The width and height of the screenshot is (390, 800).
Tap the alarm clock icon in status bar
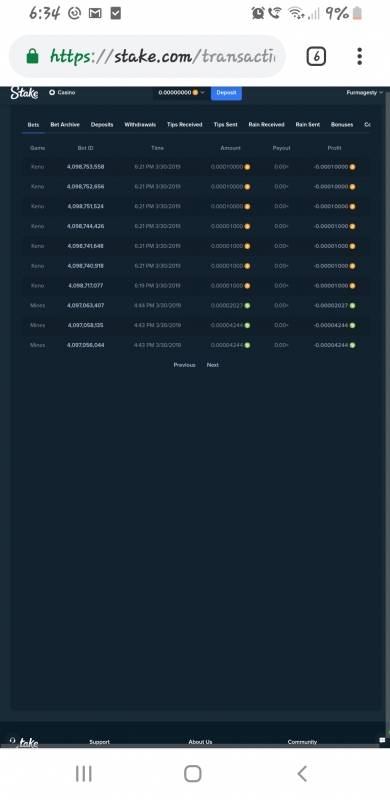(x=258, y=13)
